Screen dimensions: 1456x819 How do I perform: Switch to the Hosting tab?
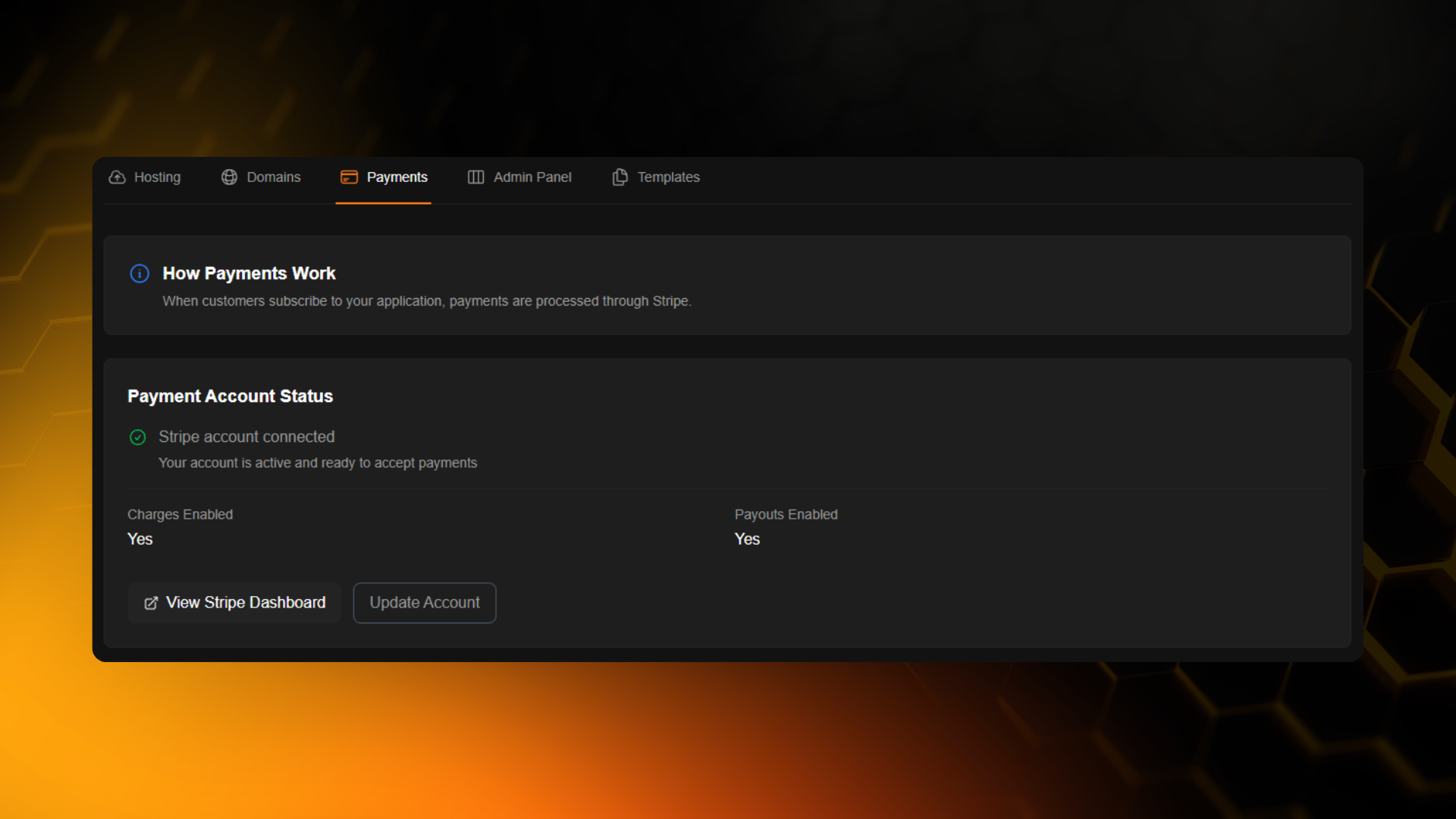[157, 177]
